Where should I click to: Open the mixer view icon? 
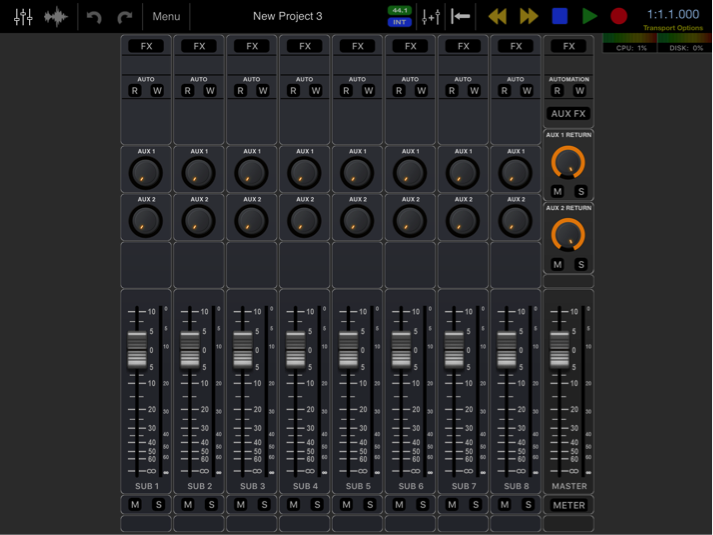click(23, 16)
